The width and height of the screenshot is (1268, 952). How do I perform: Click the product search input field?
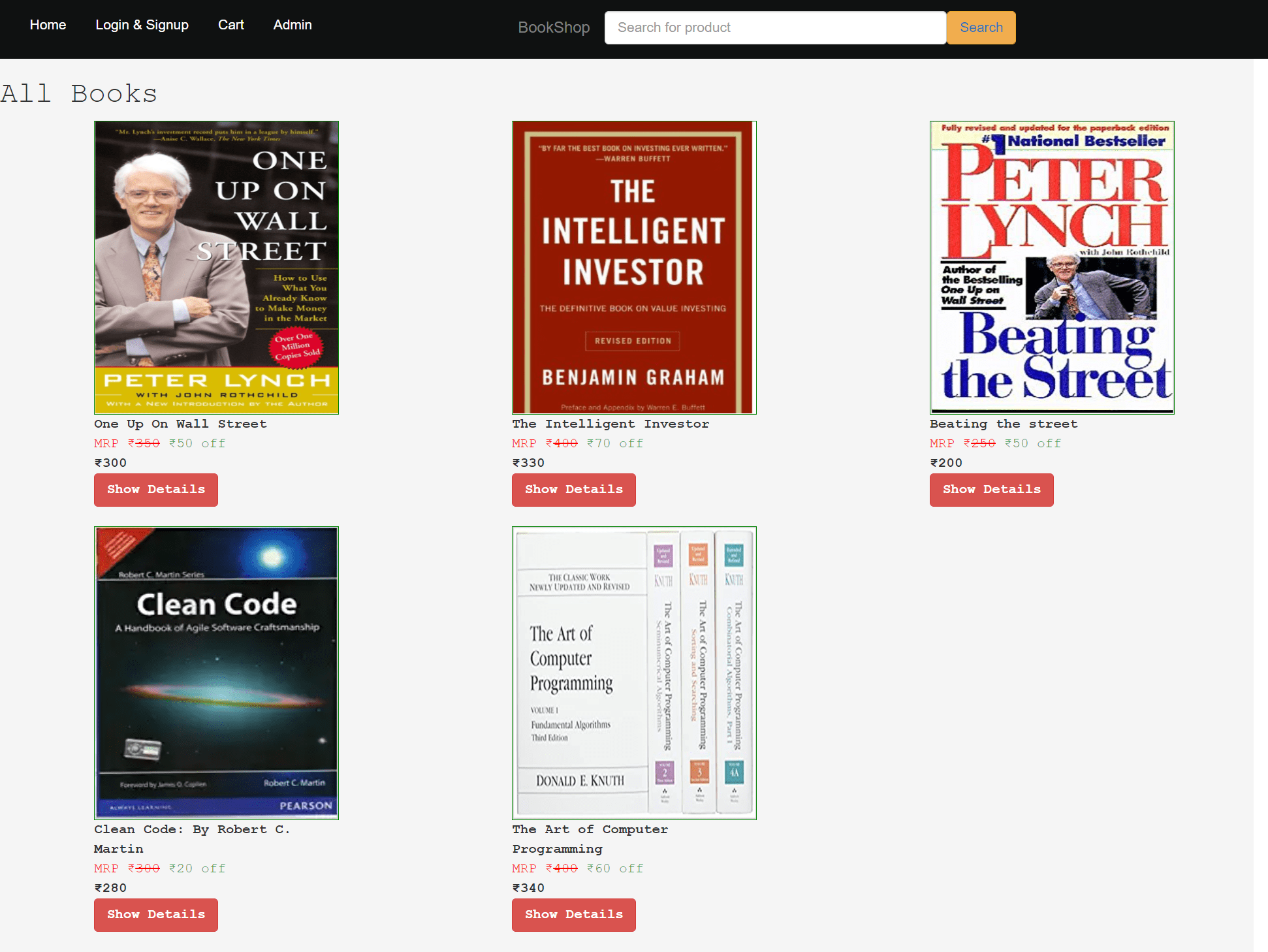click(x=774, y=27)
